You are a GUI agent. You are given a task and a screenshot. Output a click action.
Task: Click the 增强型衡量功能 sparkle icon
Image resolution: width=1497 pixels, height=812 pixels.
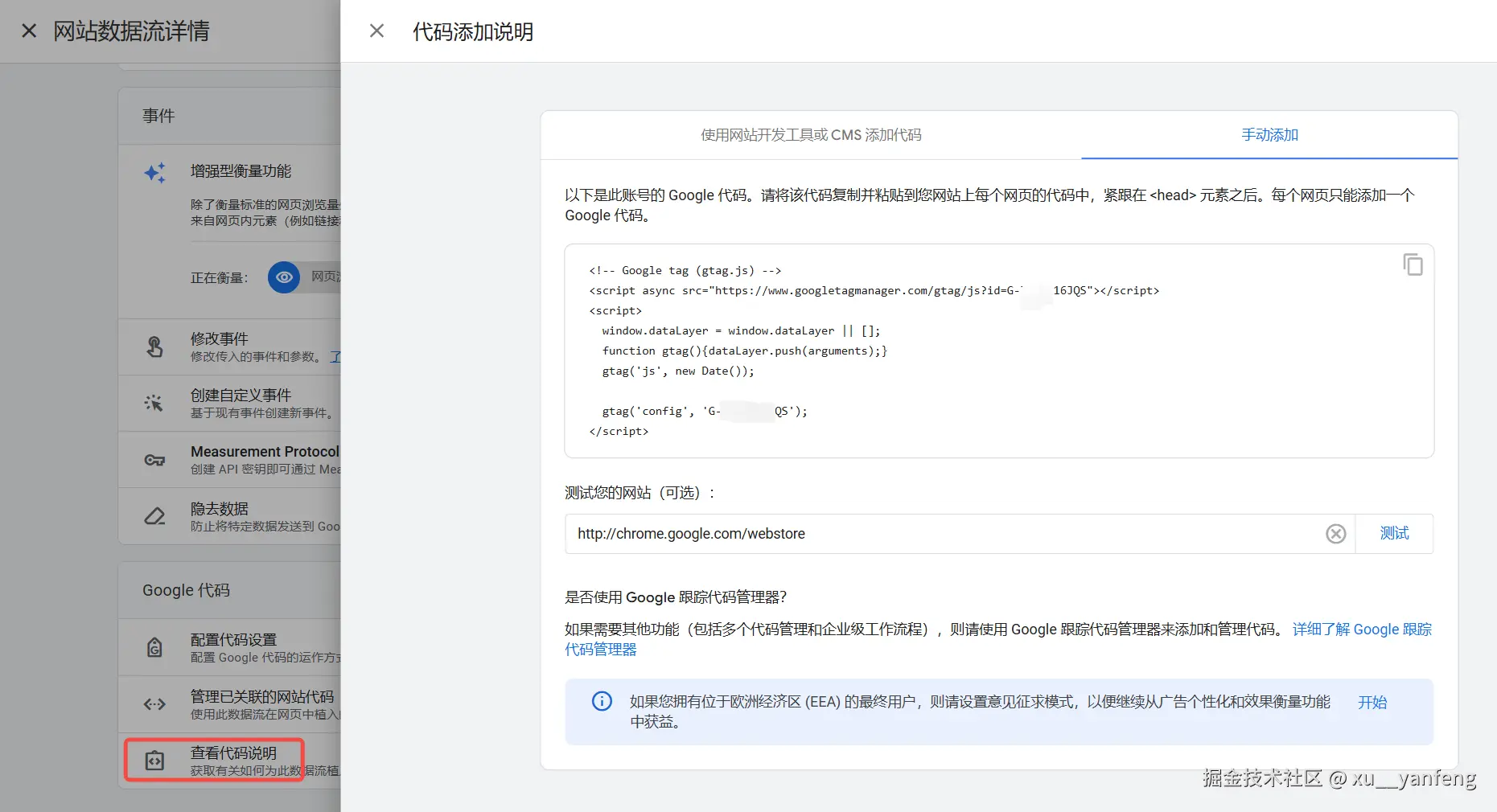click(x=154, y=172)
